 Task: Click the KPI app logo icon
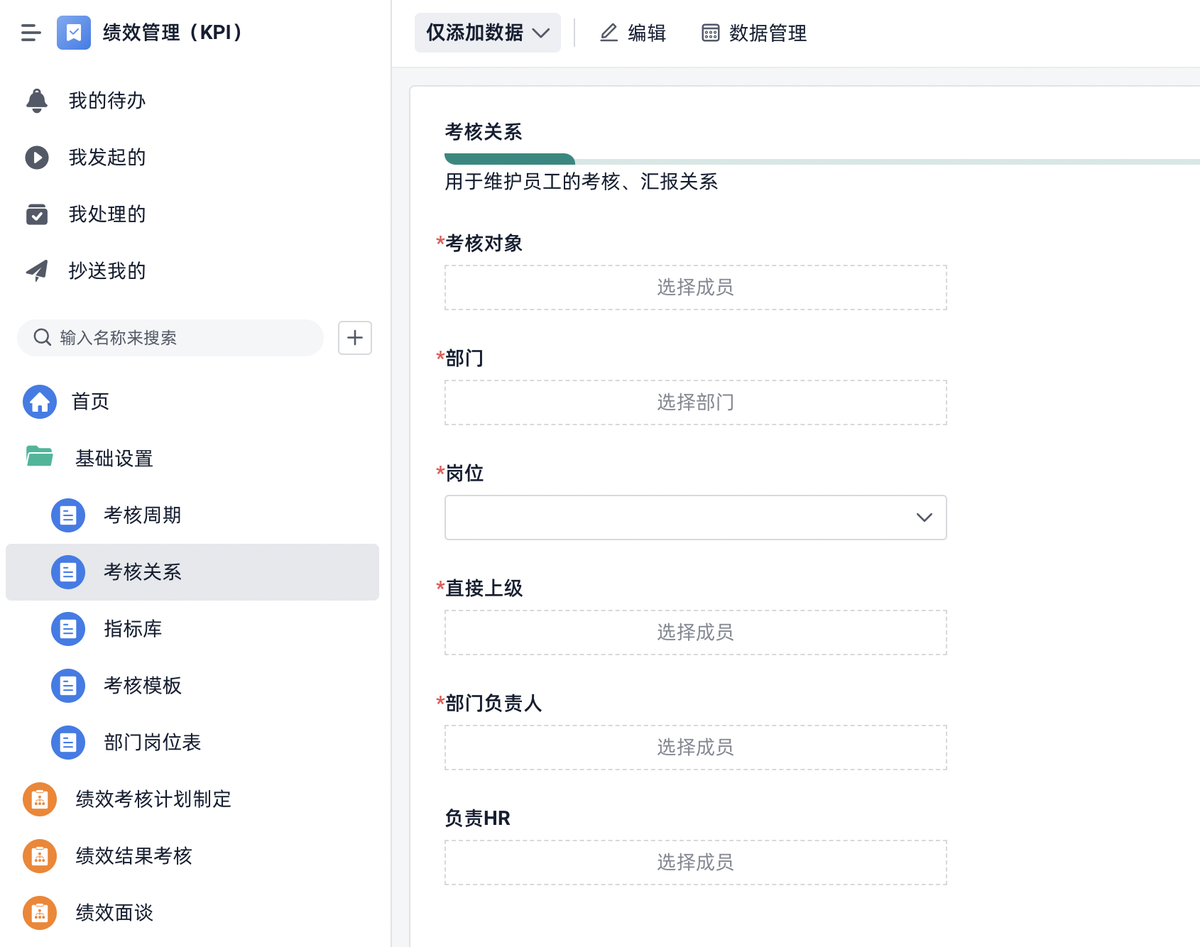tap(74, 33)
